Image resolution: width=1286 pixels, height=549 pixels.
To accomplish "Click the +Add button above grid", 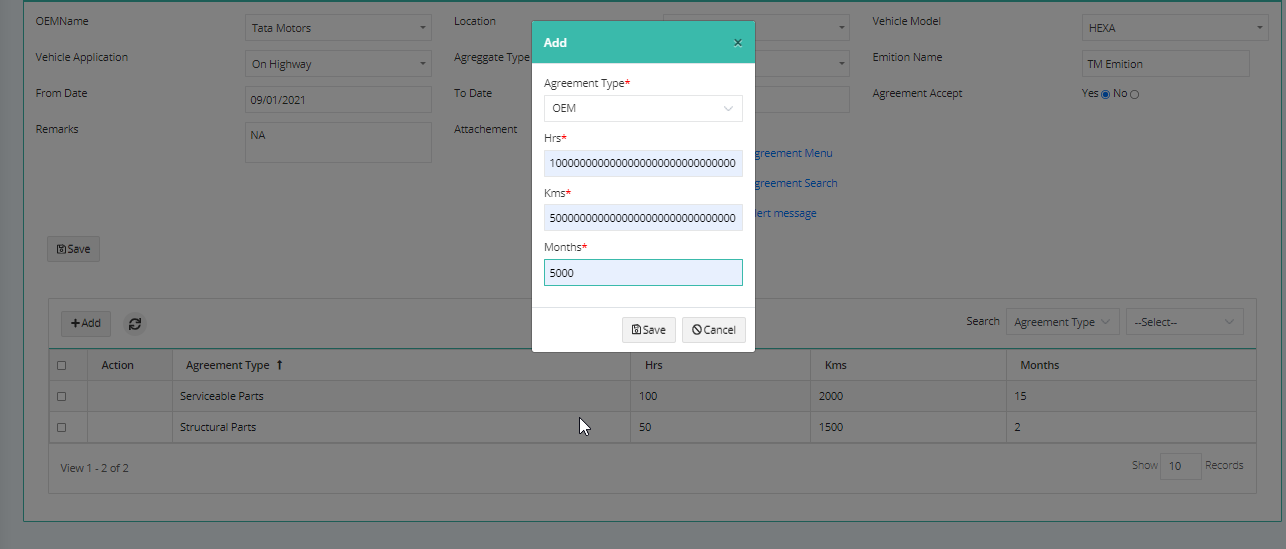I will [x=86, y=323].
